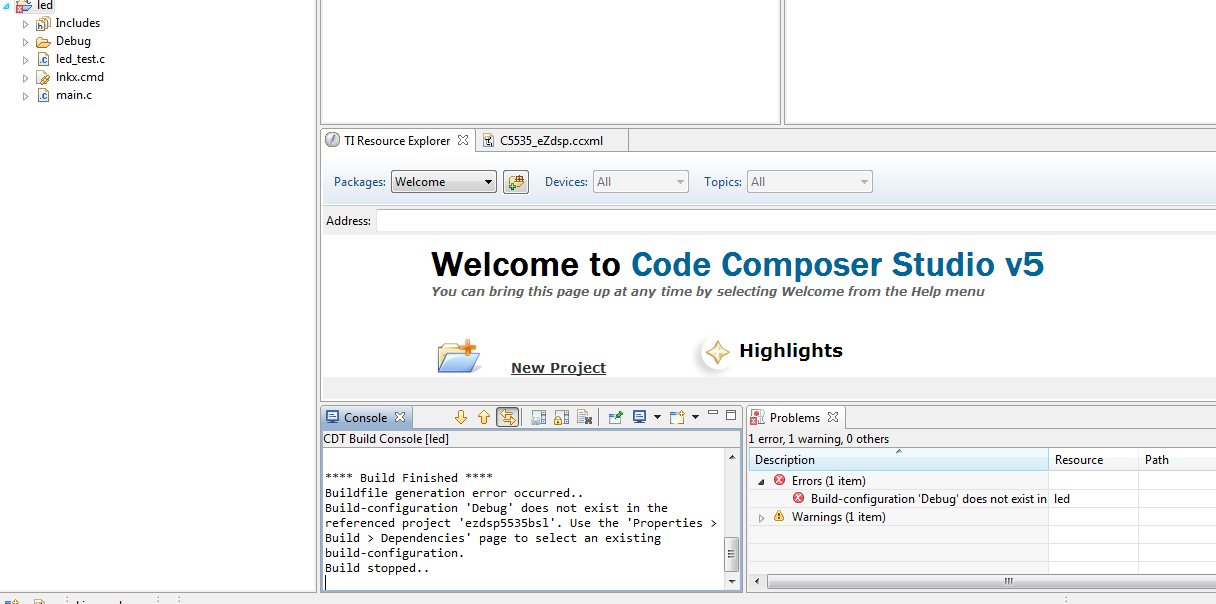
Task: Open the Open Console dropdown arrow
Action: [x=695, y=417]
